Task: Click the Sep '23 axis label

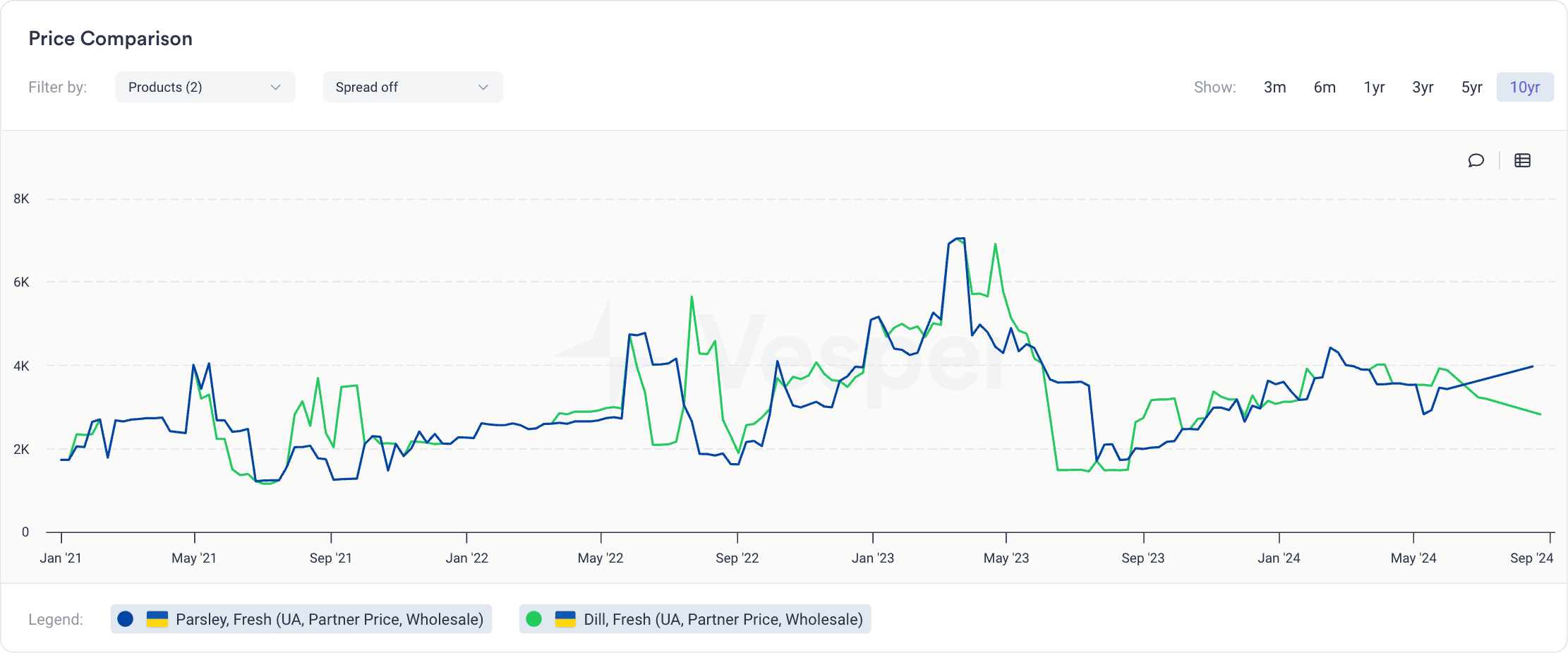Action: (1143, 558)
